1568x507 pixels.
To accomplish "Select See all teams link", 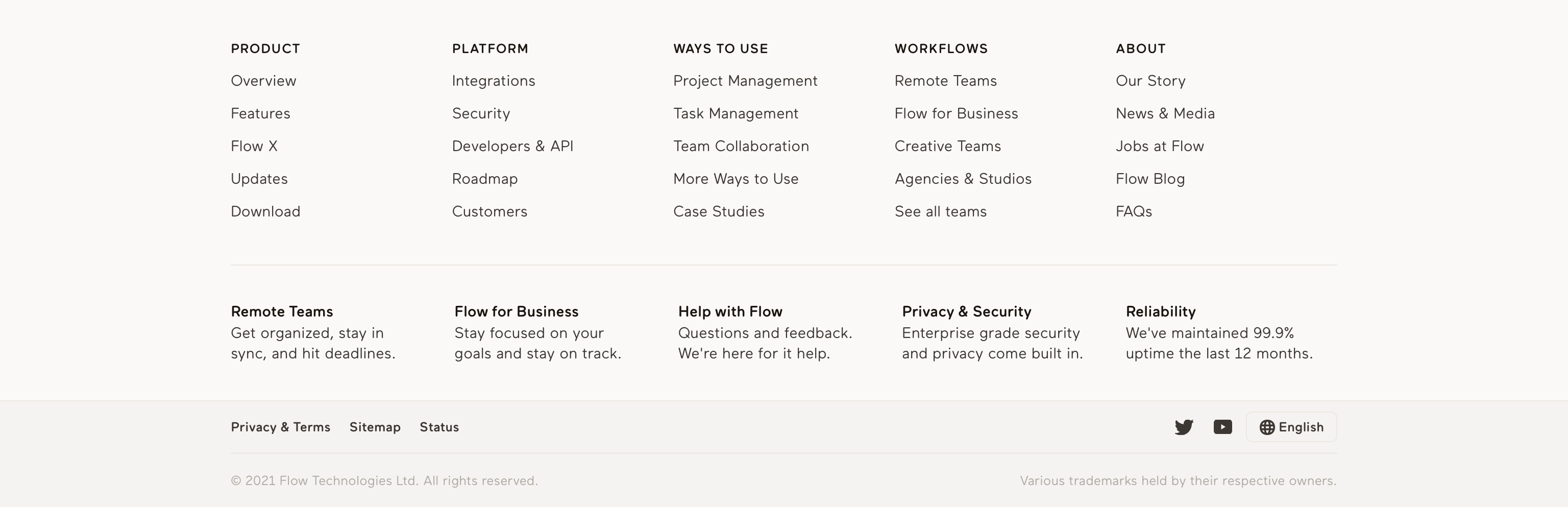I will tap(940, 212).
